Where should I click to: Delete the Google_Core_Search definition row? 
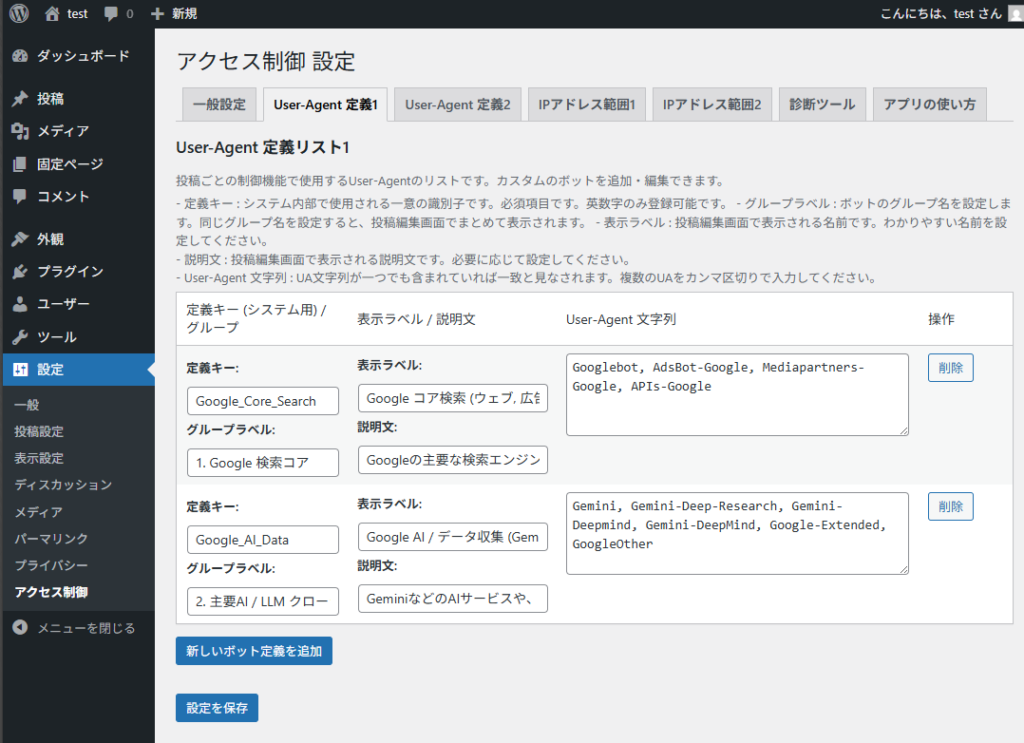point(950,367)
